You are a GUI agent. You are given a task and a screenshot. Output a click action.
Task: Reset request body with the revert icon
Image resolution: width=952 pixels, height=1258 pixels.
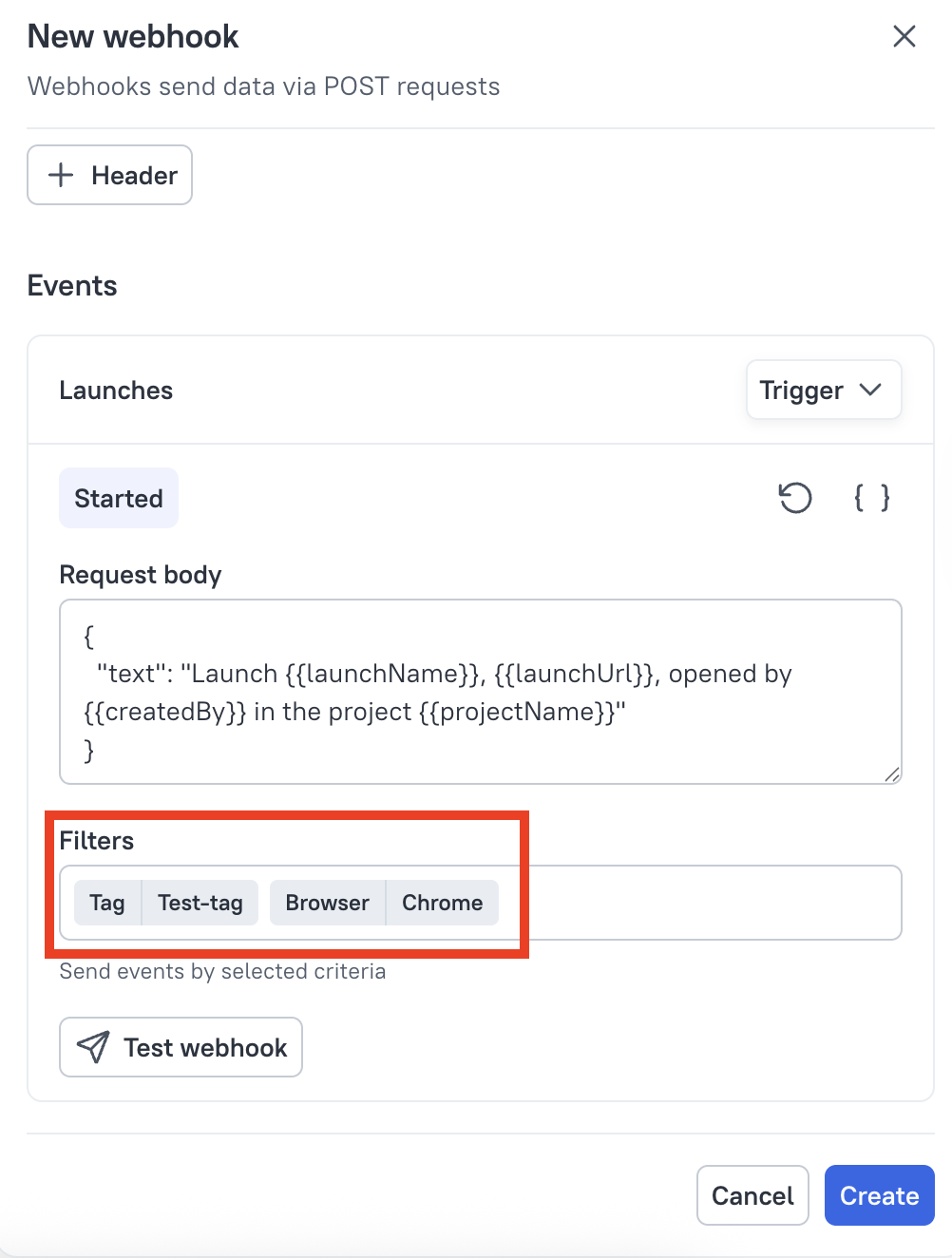pos(795,498)
